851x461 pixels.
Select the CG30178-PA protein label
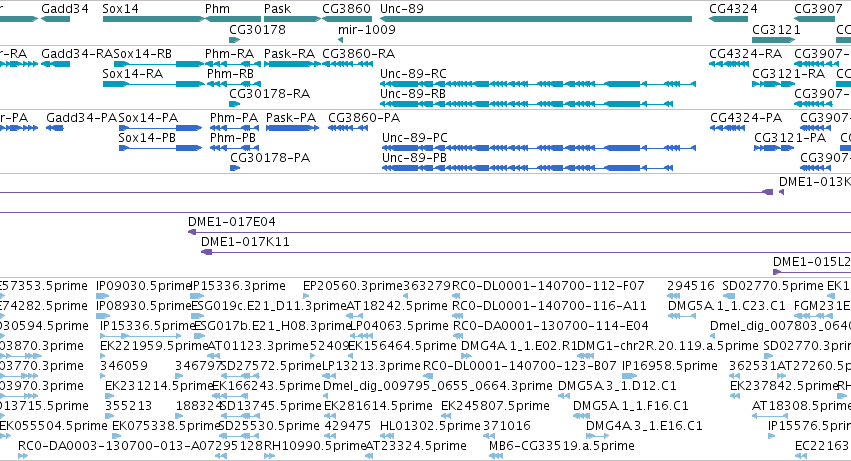(x=270, y=158)
